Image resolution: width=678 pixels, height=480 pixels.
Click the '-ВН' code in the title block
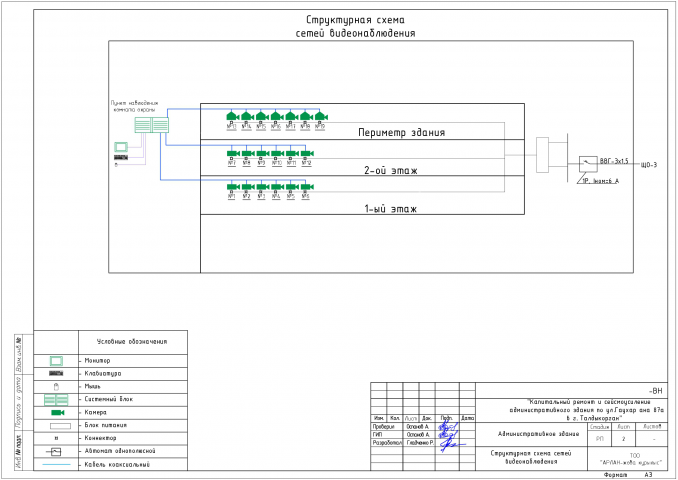(656, 391)
